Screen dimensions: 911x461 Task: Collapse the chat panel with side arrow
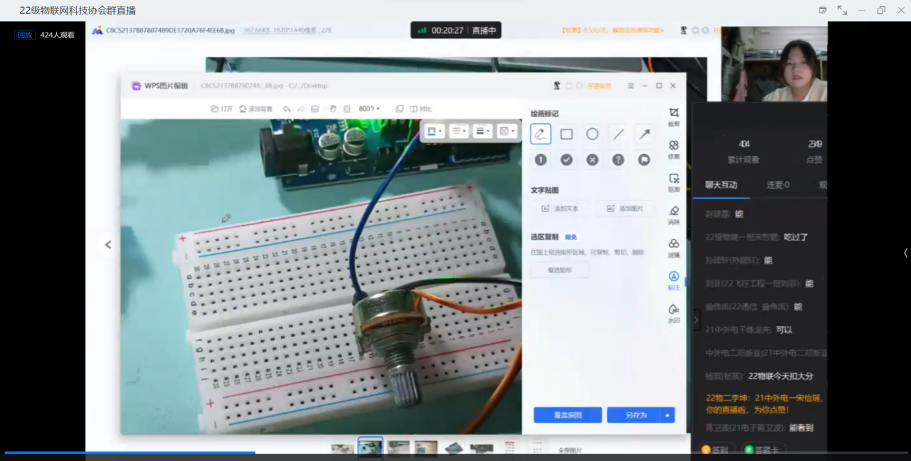pos(697,320)
